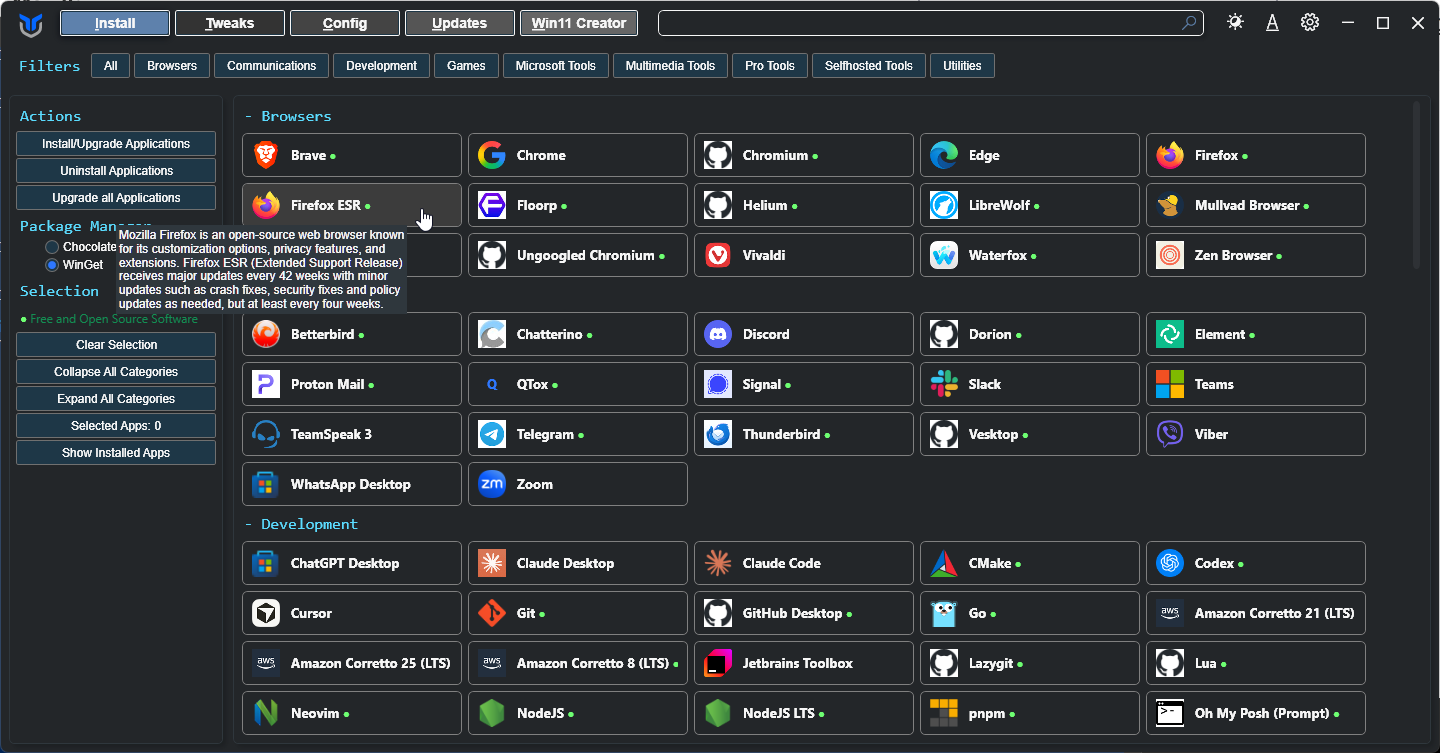Screen dimensions: 1440x753
Task: Click Install/Upgrade Applications button
Action: tap(116, 144)
